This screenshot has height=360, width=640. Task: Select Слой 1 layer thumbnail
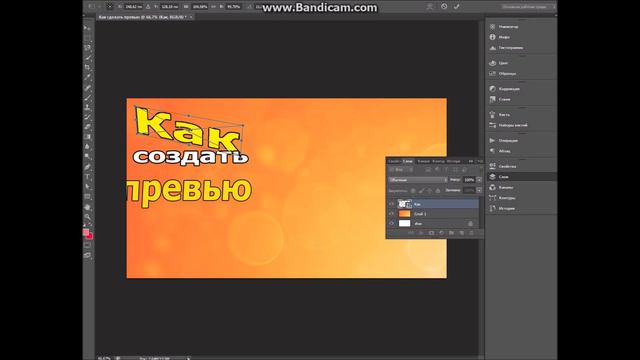coord(404,213)
